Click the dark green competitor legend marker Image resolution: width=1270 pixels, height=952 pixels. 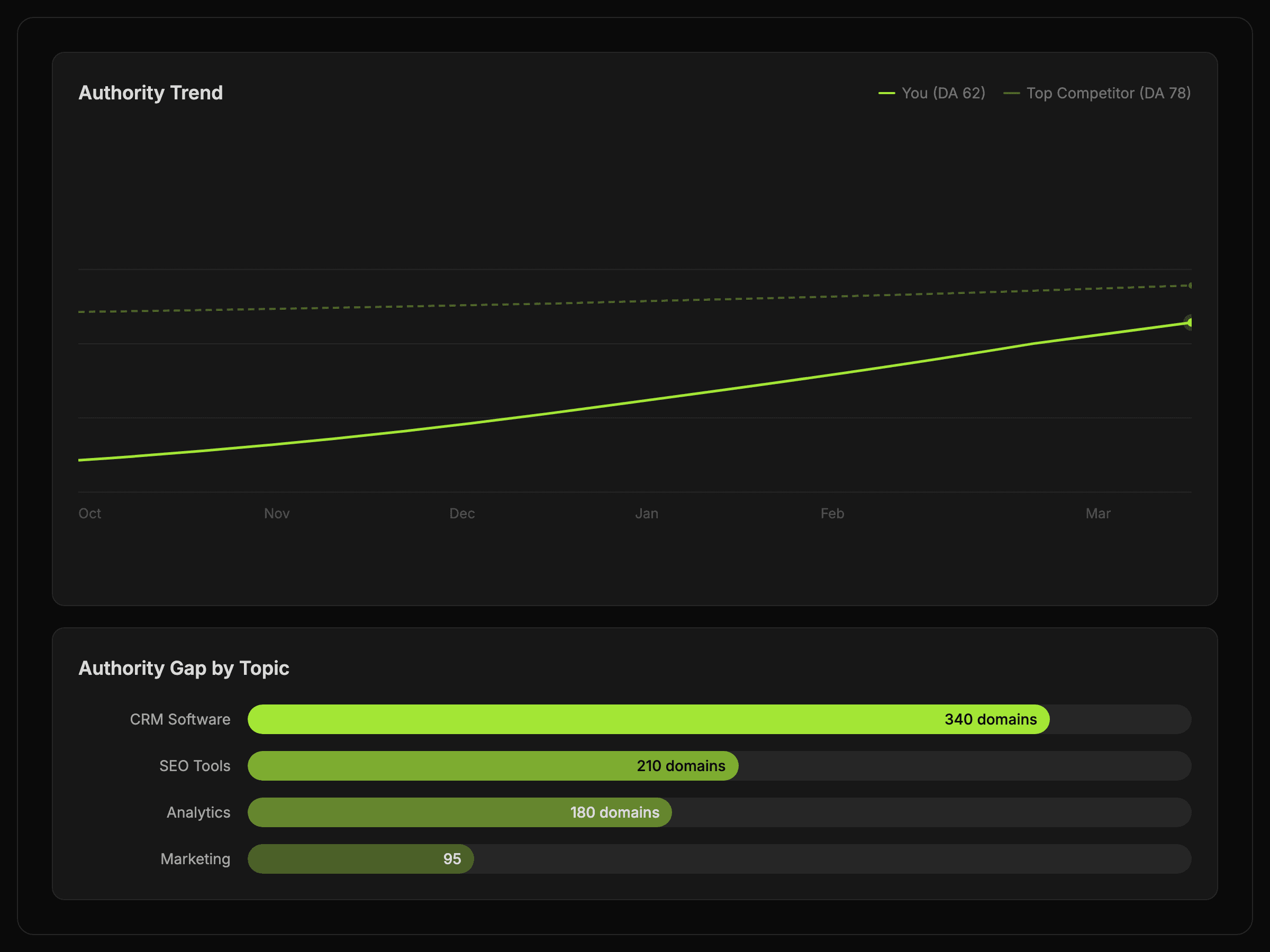point(1011,93)
